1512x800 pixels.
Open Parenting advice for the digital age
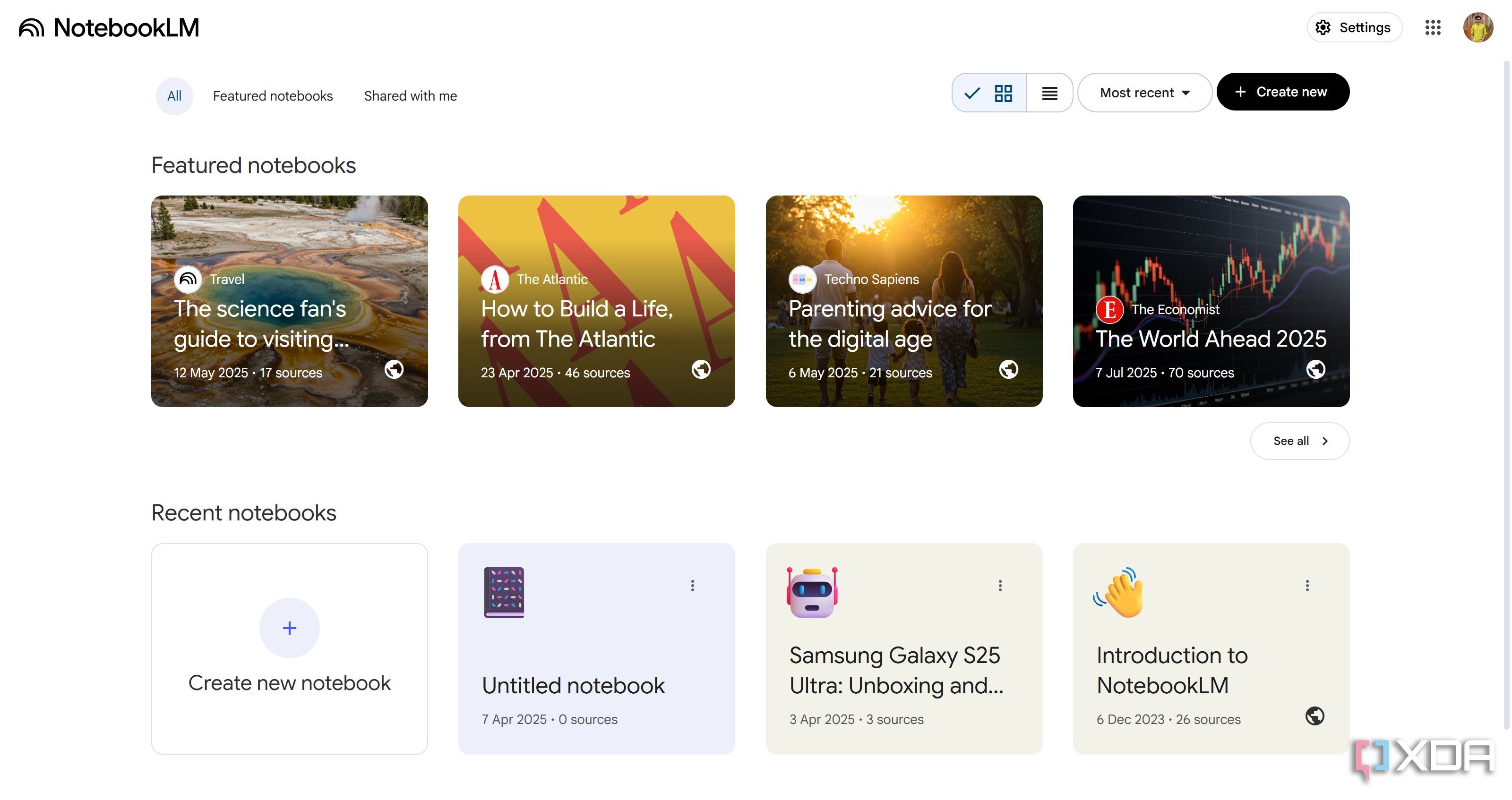pos(904,301)
